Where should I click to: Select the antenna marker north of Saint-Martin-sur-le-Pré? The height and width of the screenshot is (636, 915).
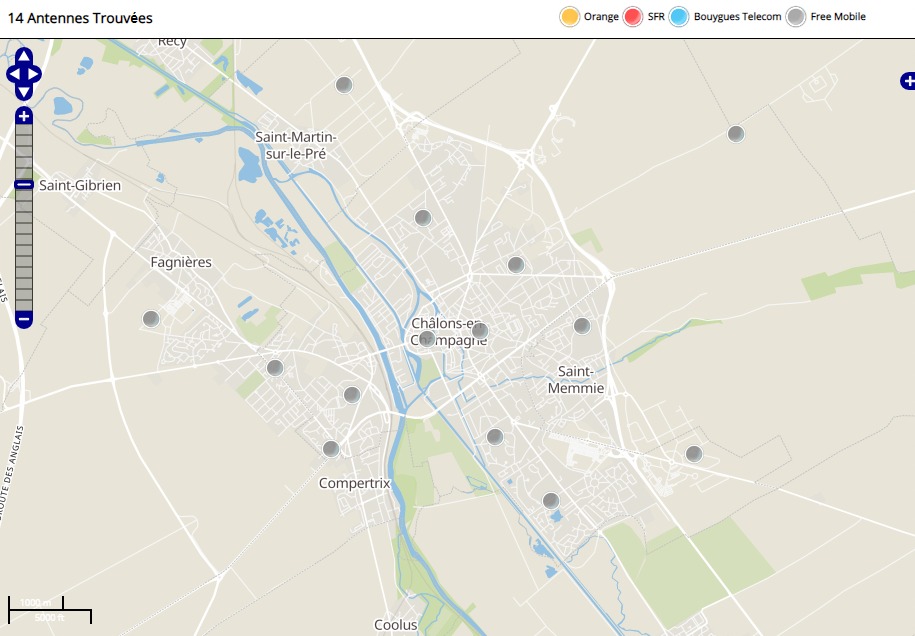[x=344, y=85]
